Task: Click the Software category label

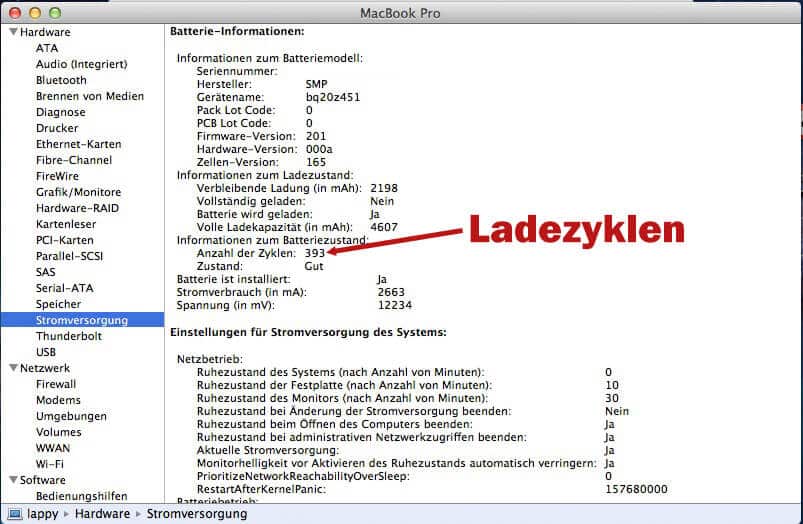Action: (43, 480)
